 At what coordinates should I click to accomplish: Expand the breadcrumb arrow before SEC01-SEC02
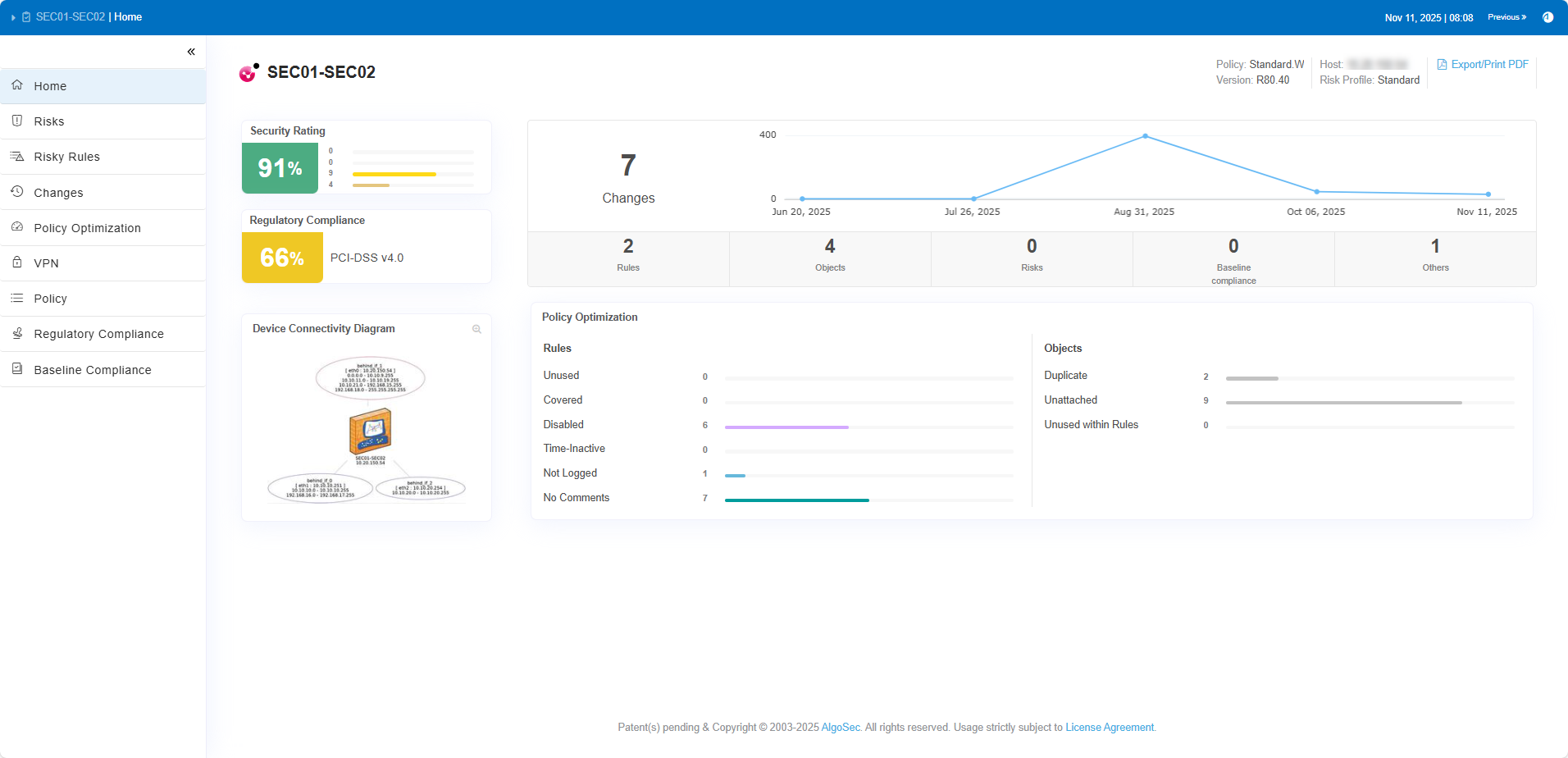[x=13, y=17]
